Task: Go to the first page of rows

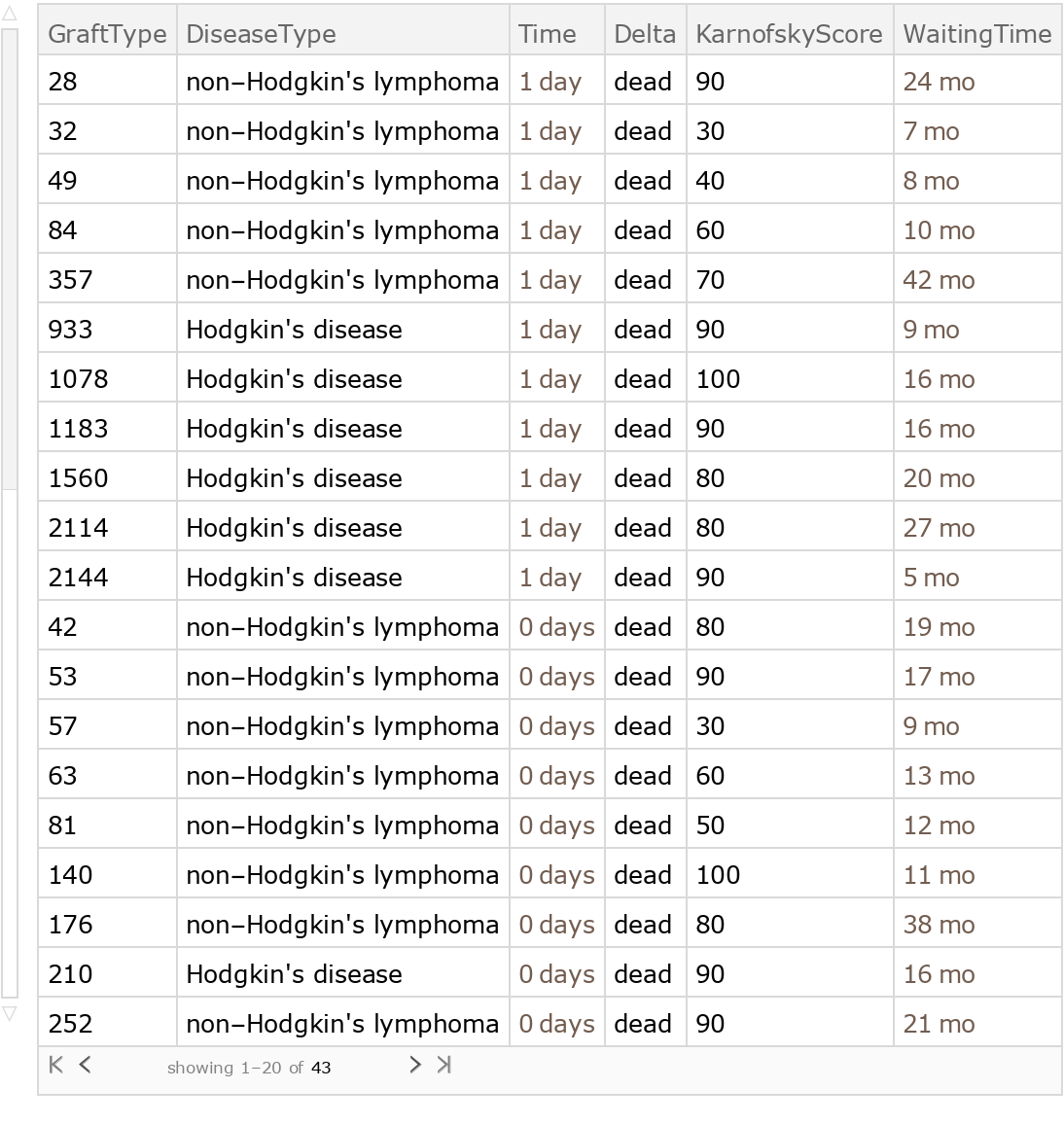Action: pyautogui.click(x=55, y=1065)
